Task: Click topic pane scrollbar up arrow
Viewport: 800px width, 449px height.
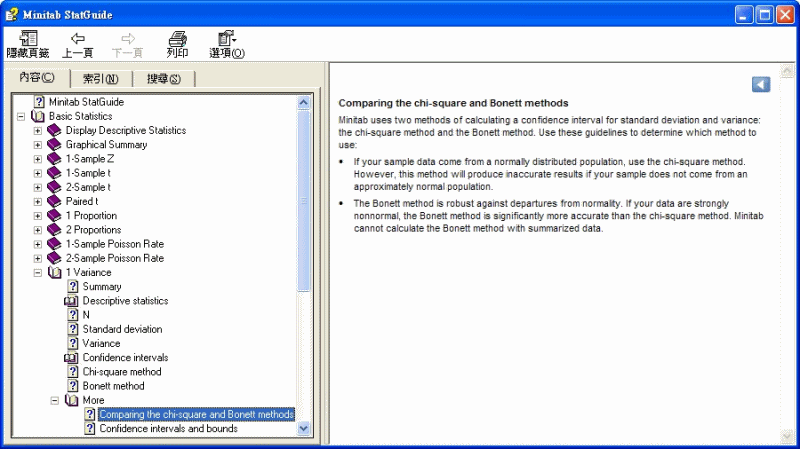Action: [787, 71]
